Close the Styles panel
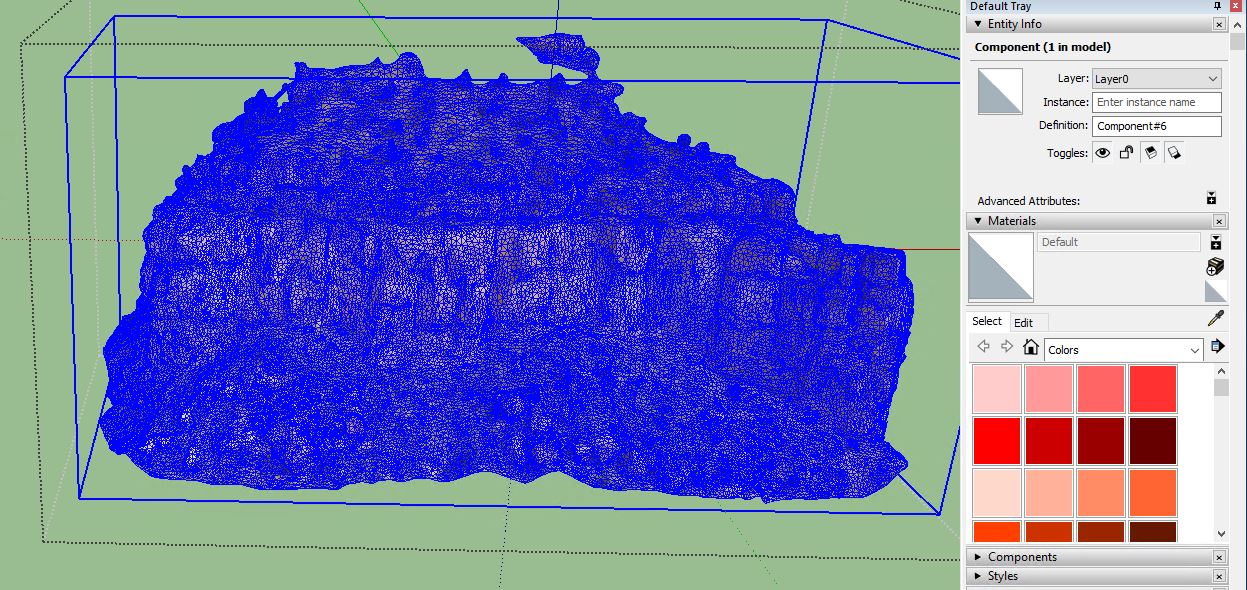This screenshot has height=590, width=1247. pos(1219,576)
